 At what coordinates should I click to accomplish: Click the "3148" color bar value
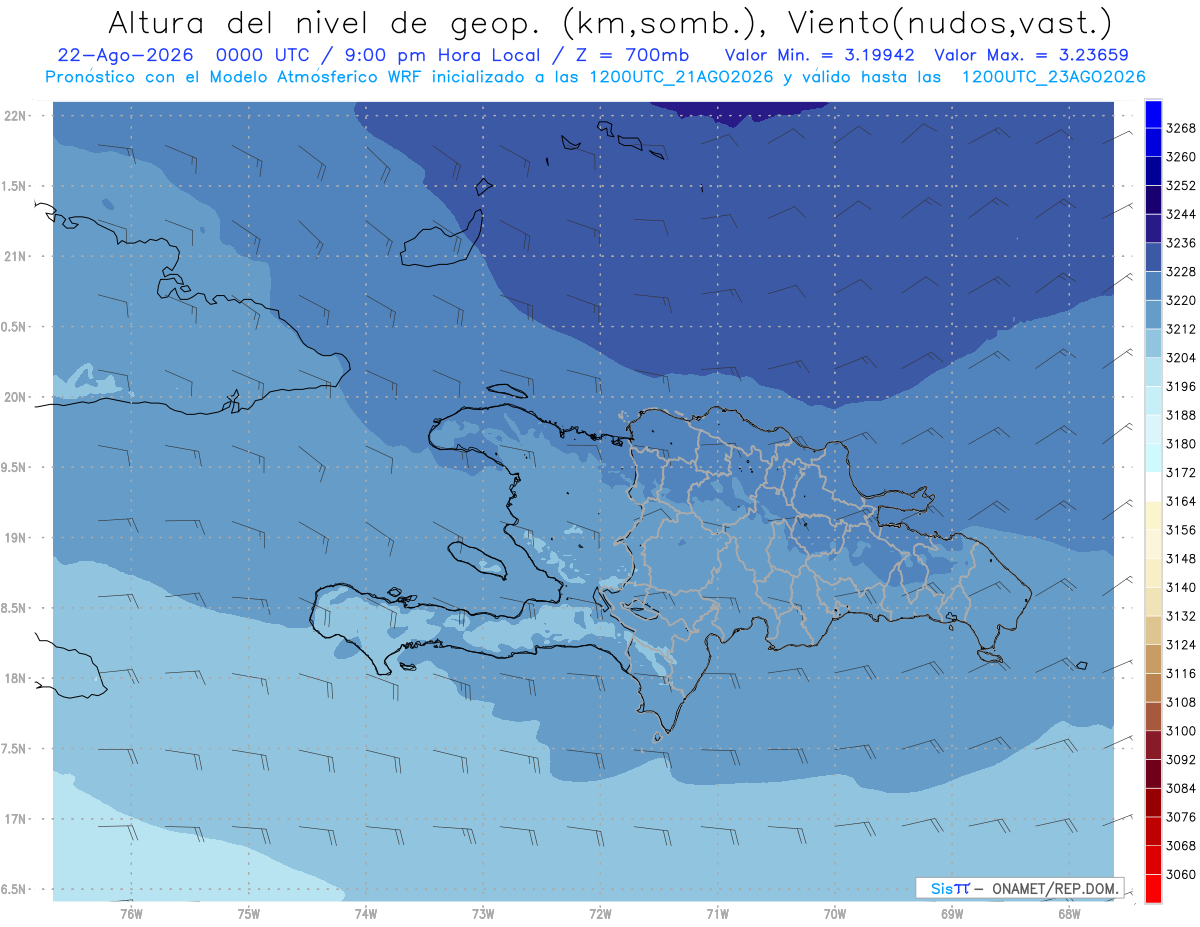point(1182,558)
